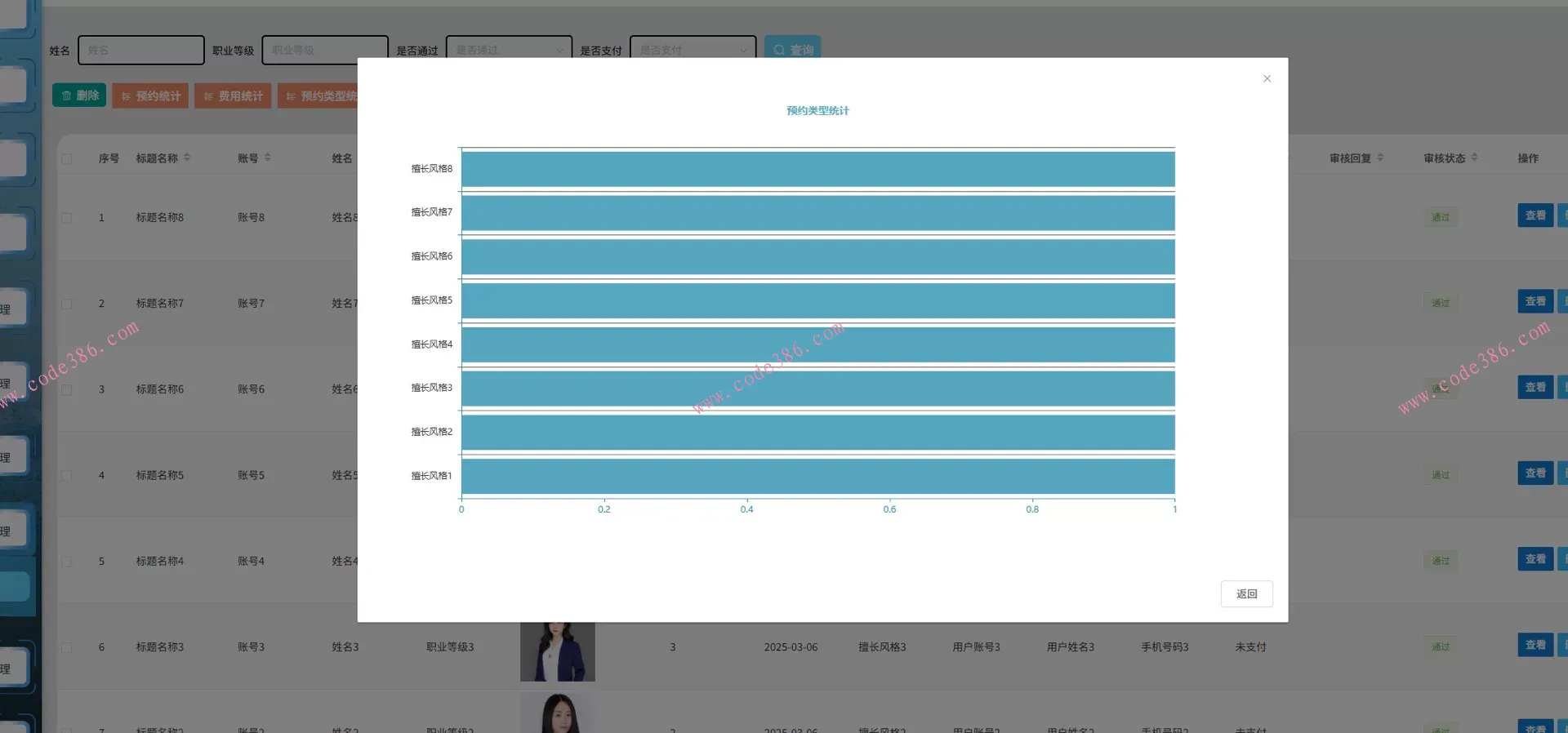View details of row 标题名称6 with 查看

click(1535, 387)
